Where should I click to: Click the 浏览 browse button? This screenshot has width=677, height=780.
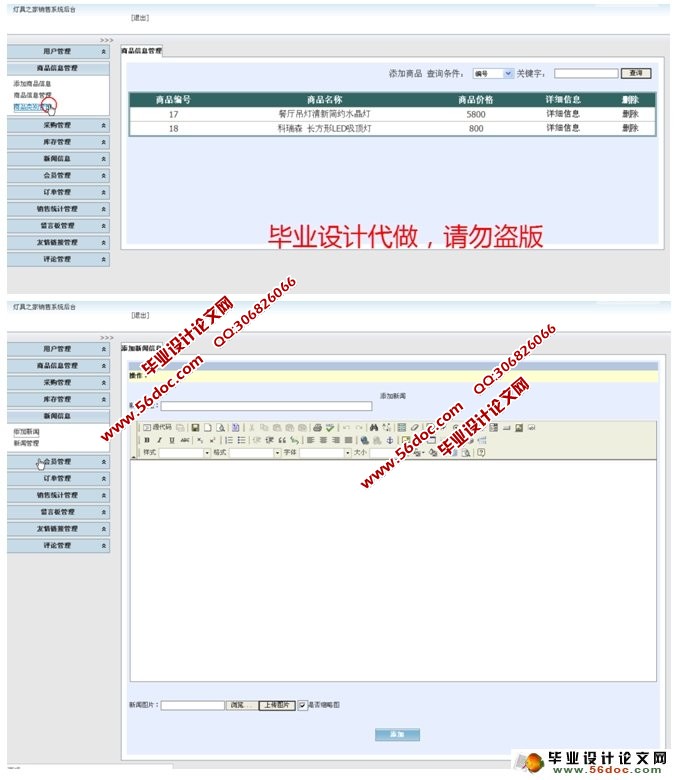pos(241,705)
